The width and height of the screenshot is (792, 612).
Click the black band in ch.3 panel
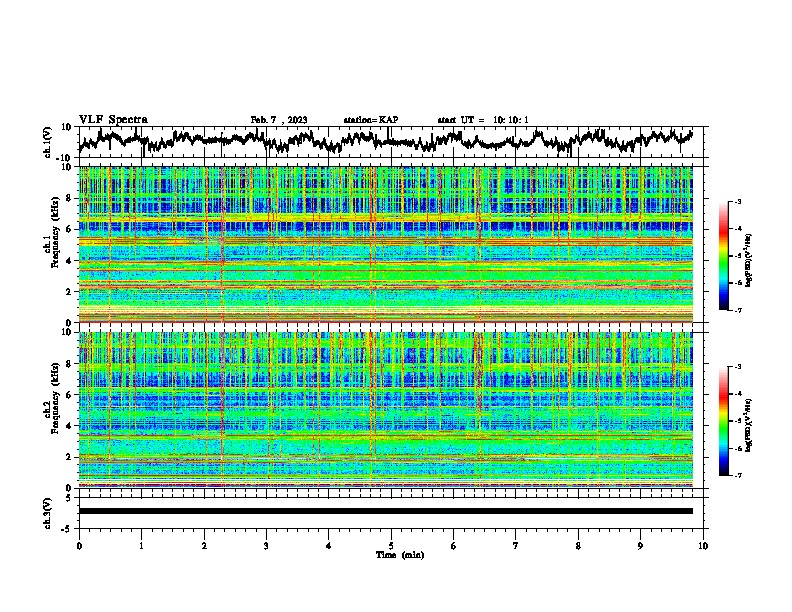pos(386,511)
